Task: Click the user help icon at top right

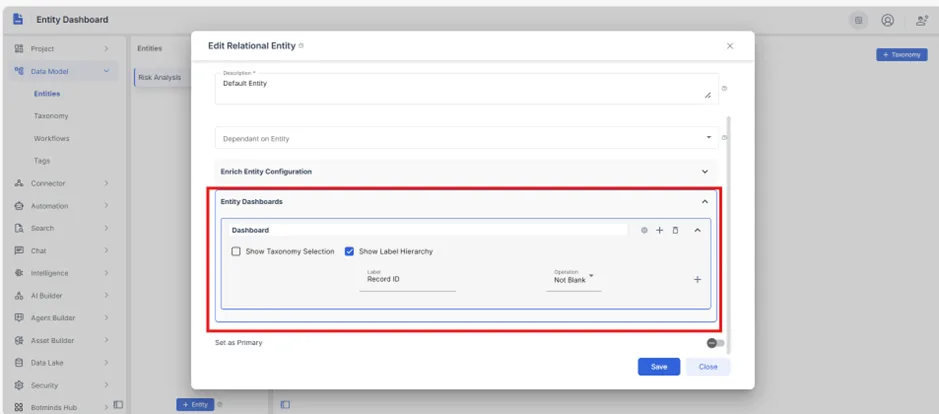Action: tap(922, 20)
